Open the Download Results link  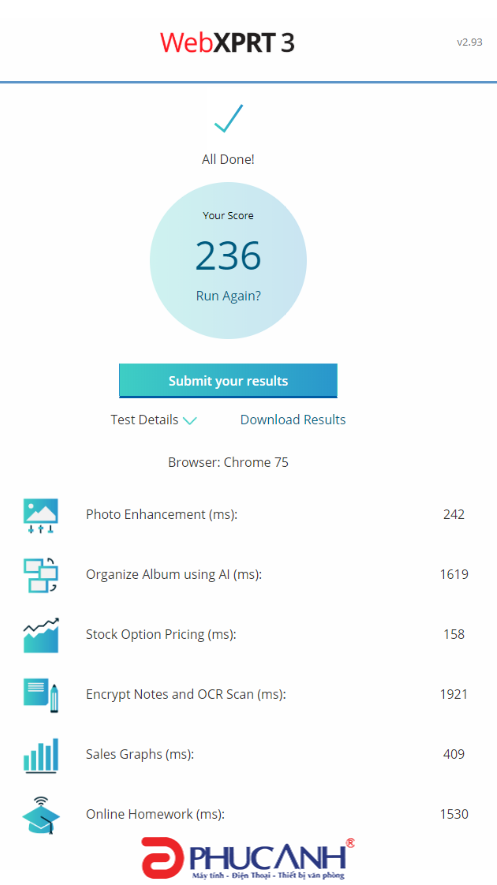293,420
